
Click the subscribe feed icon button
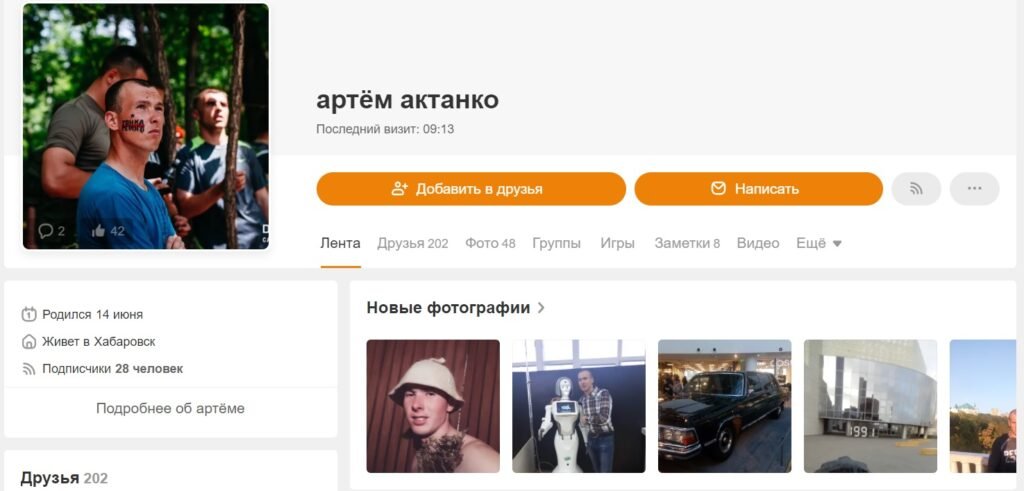(916, 189)
